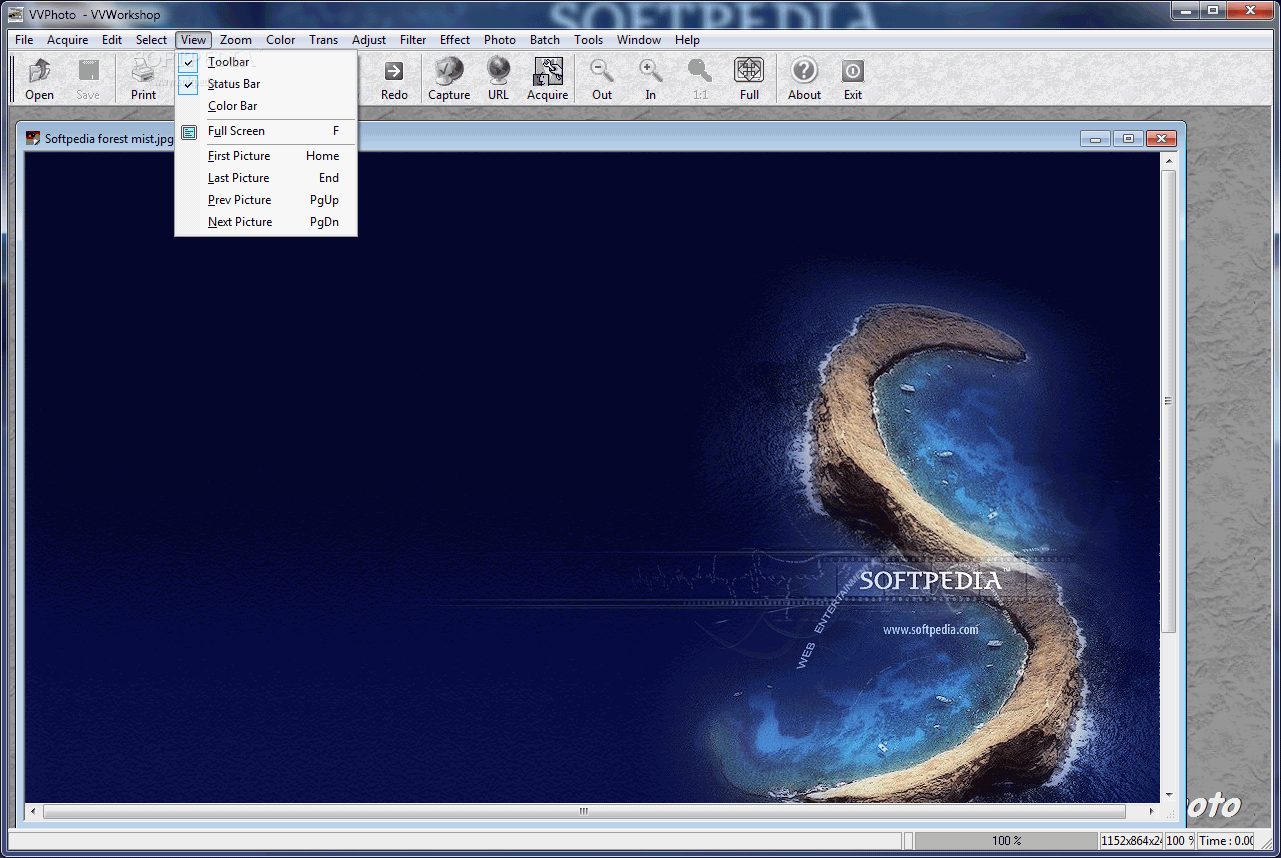Click the vertical scrollbar thumb of the image
Viewport: 1281px width, 858px height.
pos(1168,401)
